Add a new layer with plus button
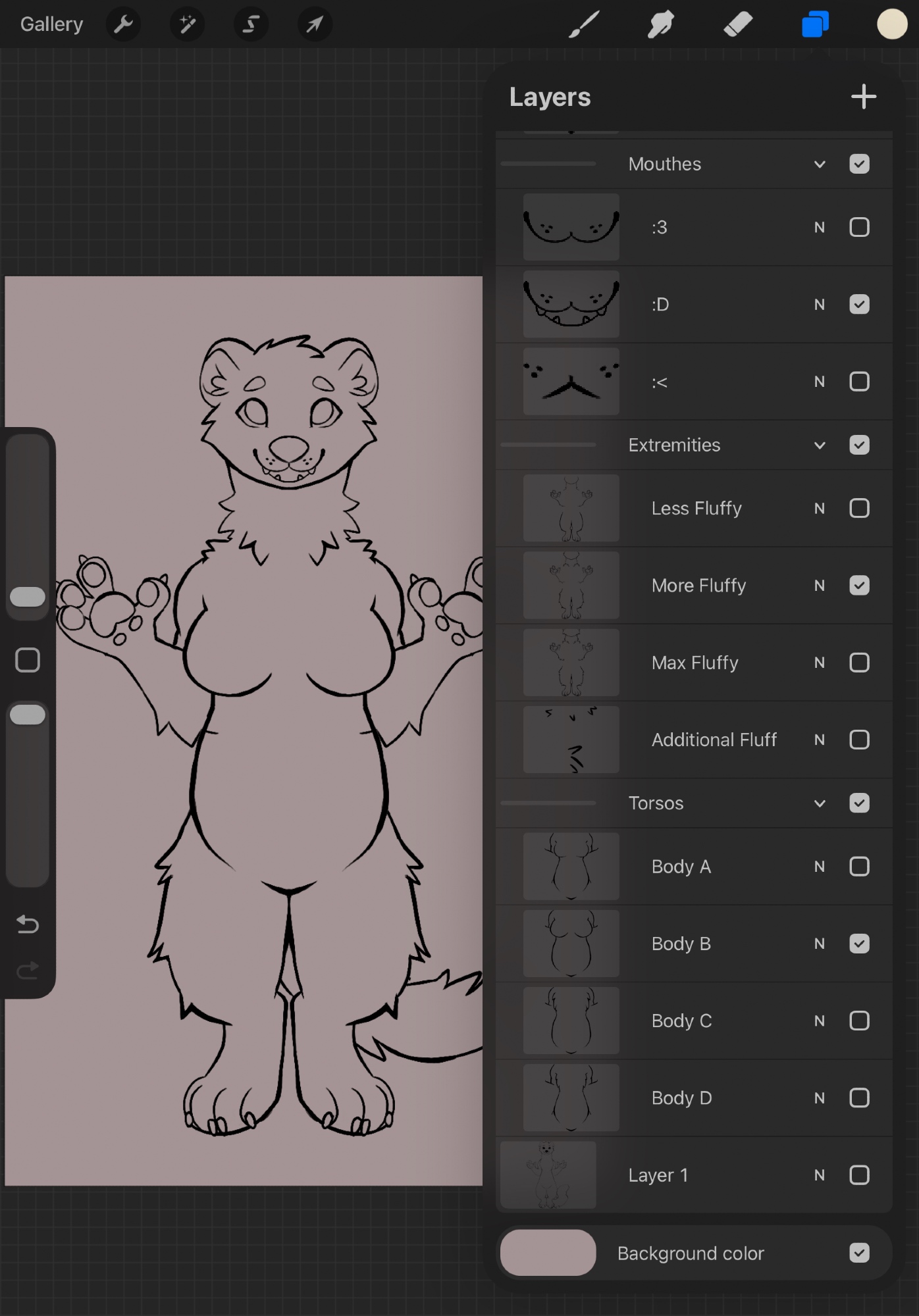This screenshot has height=1316, width=919. coord(863,97)
